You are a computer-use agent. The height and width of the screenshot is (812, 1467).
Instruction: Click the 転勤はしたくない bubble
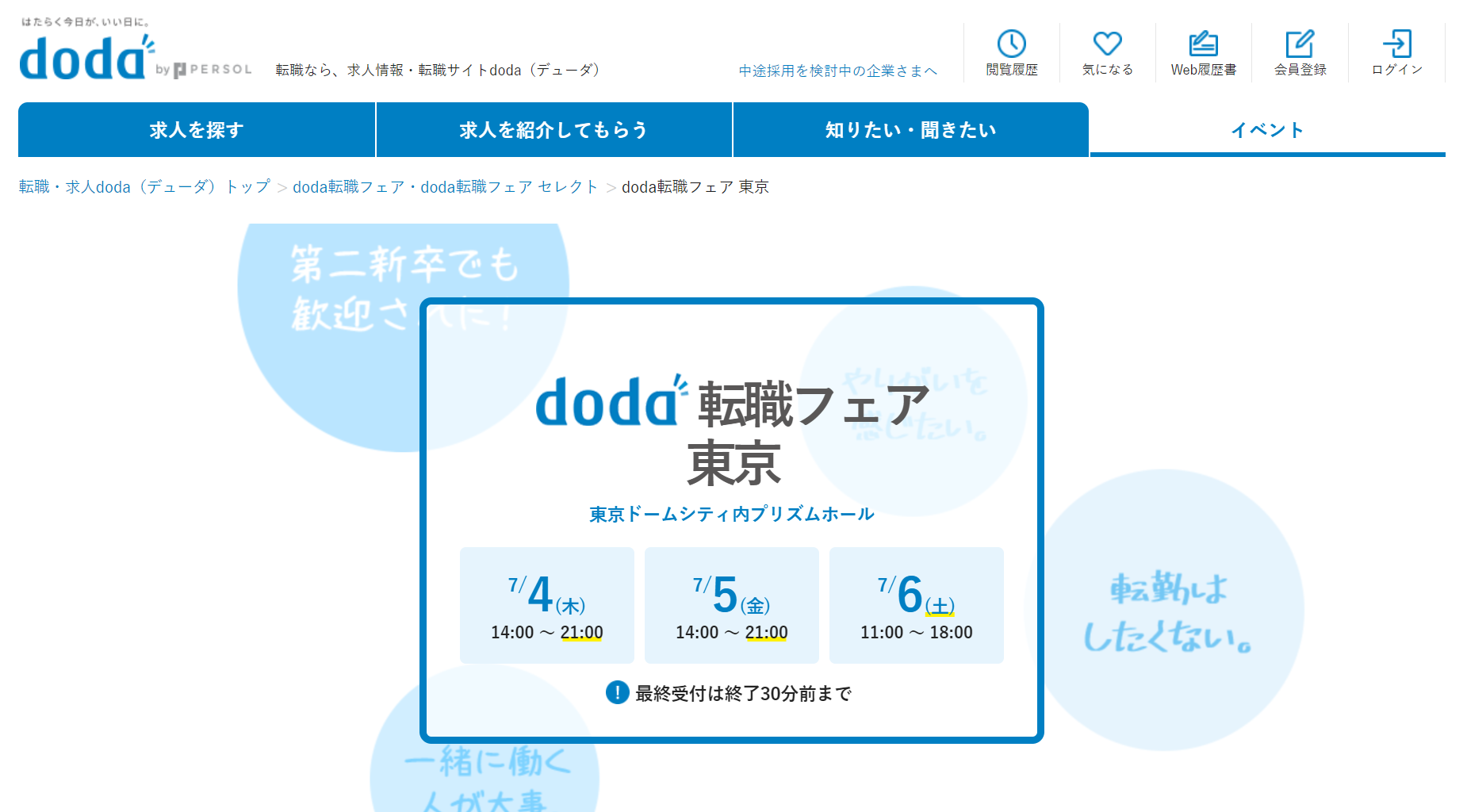click(1166, 611)
